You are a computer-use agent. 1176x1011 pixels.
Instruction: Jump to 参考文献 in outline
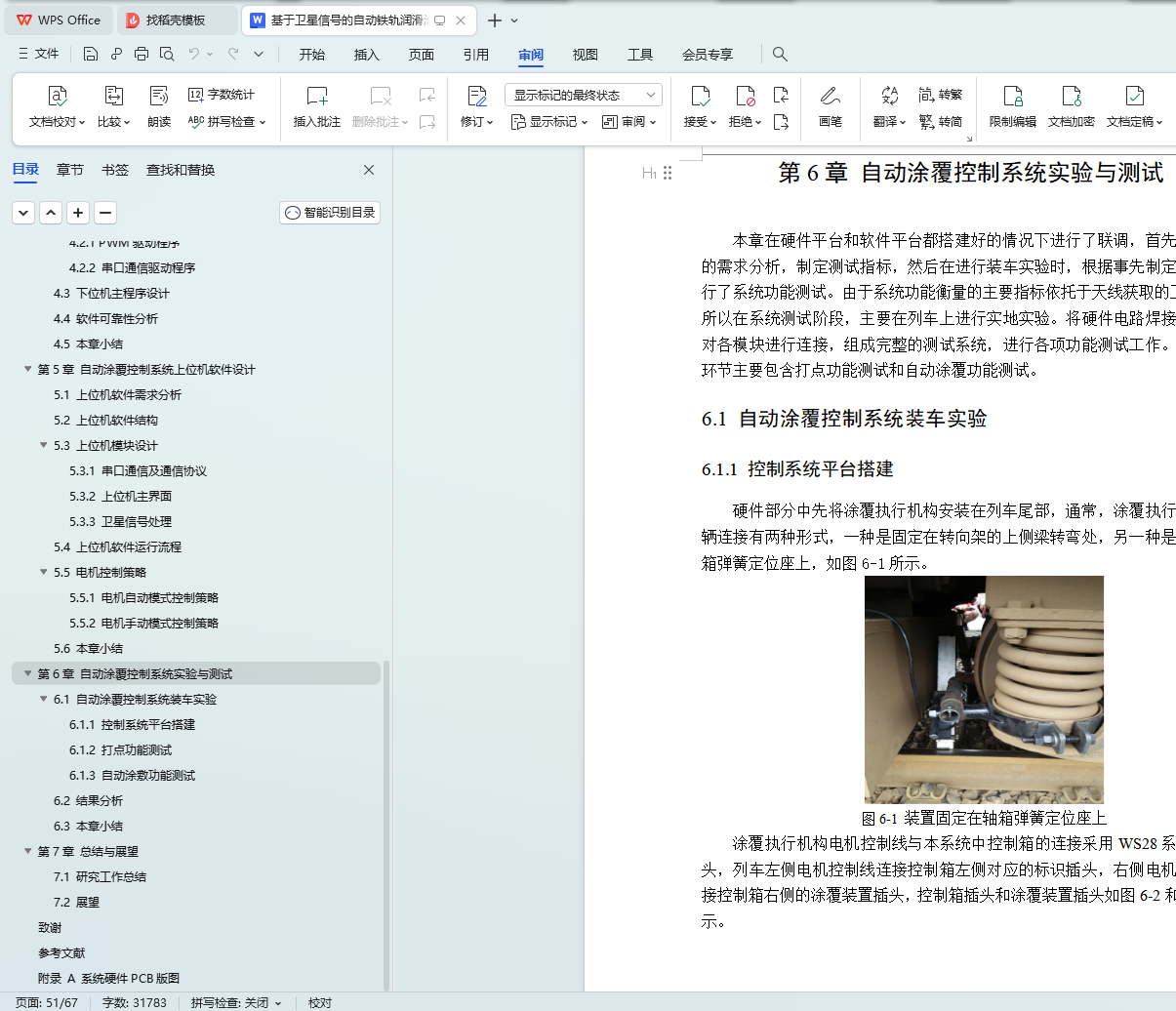[61, 953]
